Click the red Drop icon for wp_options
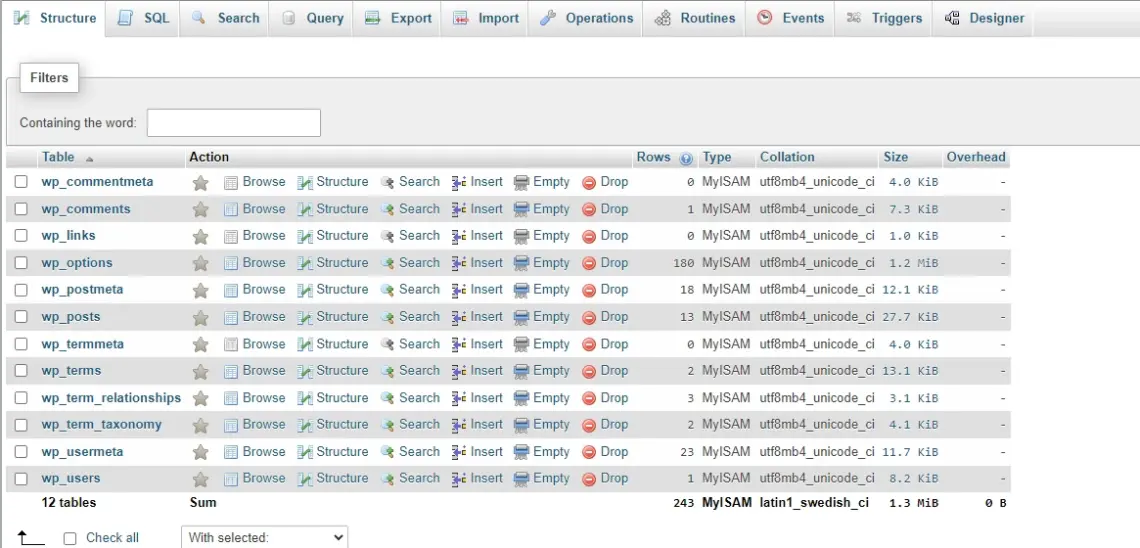The width and height of the screenshot is (1140, 548). (x=589, y=263)
